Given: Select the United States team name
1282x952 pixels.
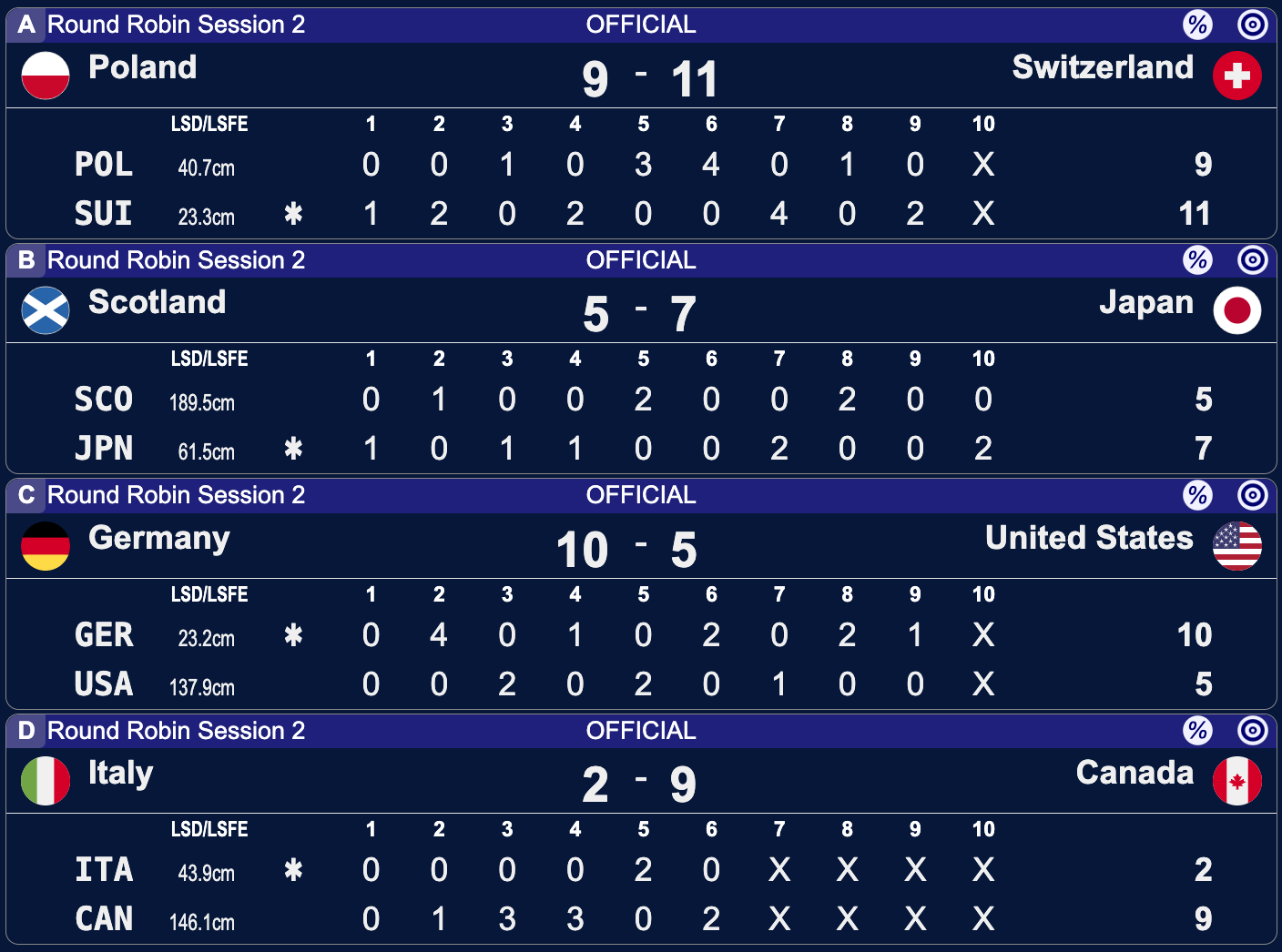Looking at the screenshot, I should coord(1089,538).
